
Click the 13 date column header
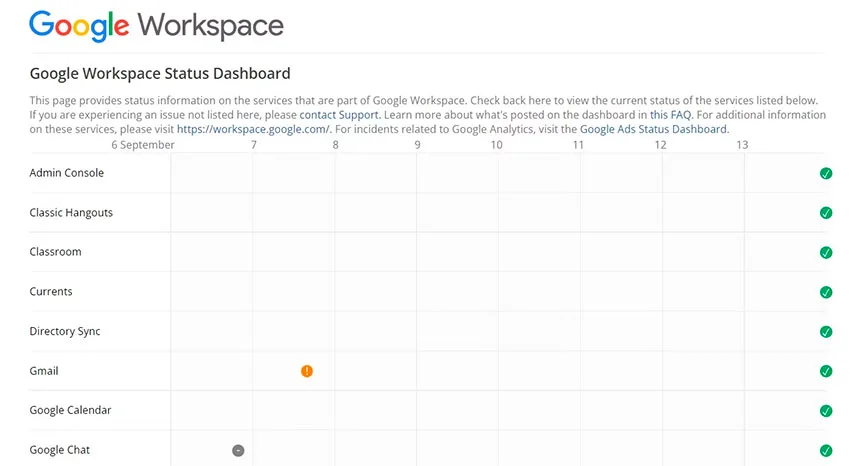tap(742, 145)
